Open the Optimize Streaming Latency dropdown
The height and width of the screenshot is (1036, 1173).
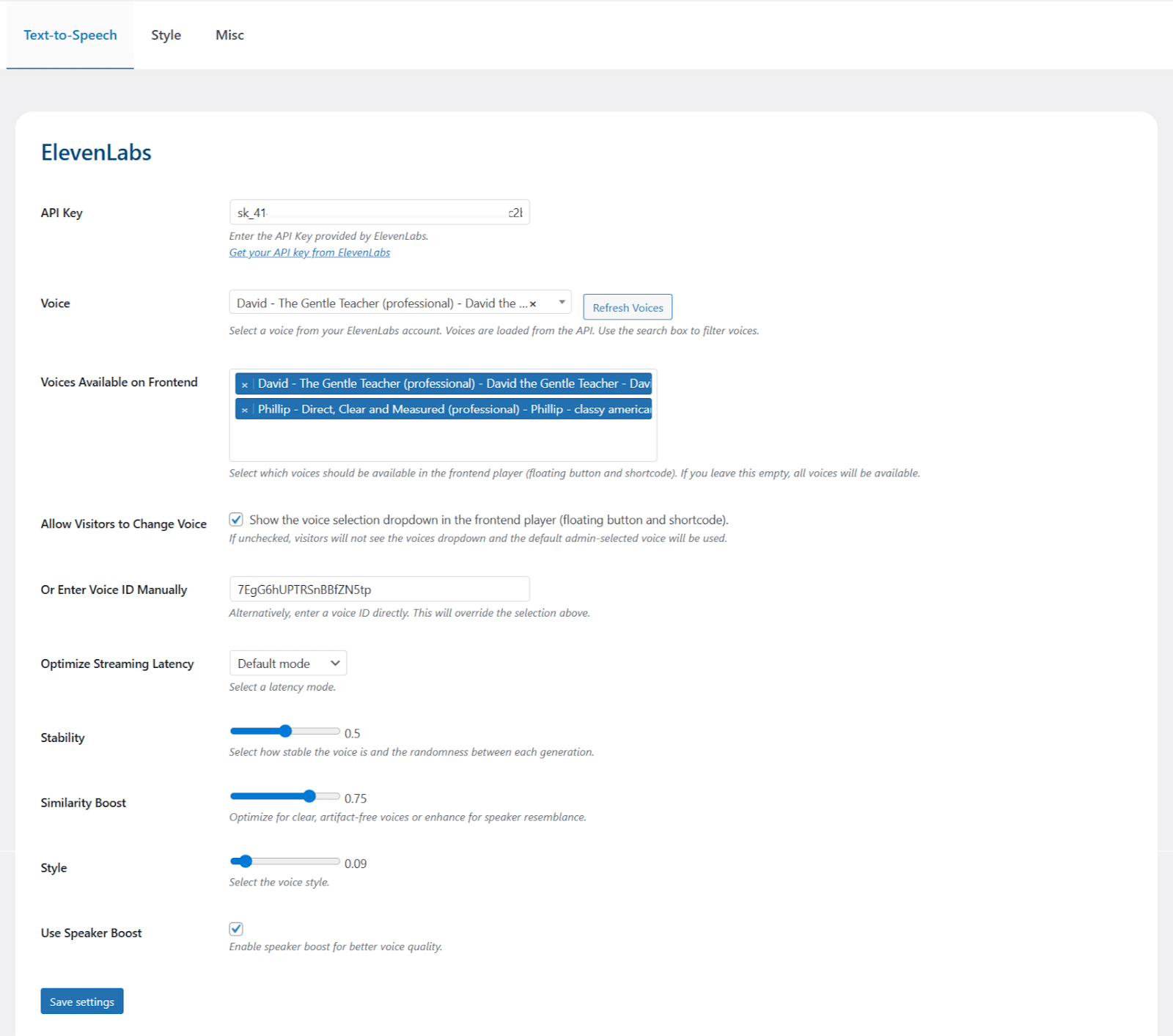point(288,664)
